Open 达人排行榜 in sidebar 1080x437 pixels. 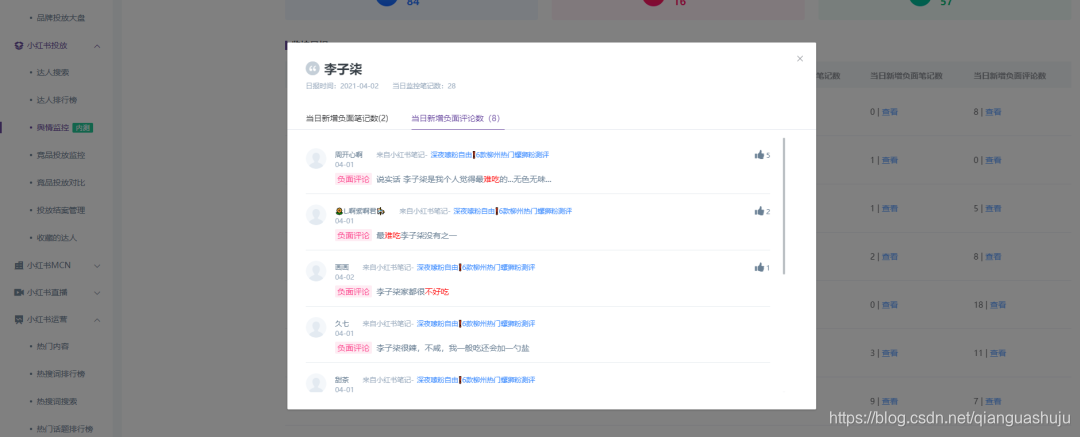click(57, 100)
